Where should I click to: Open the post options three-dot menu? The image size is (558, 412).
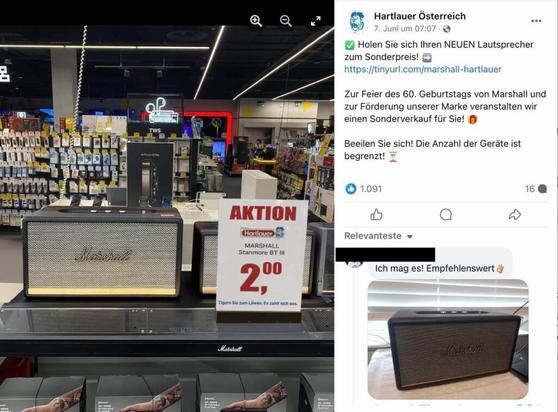click(x=536, y=21)
